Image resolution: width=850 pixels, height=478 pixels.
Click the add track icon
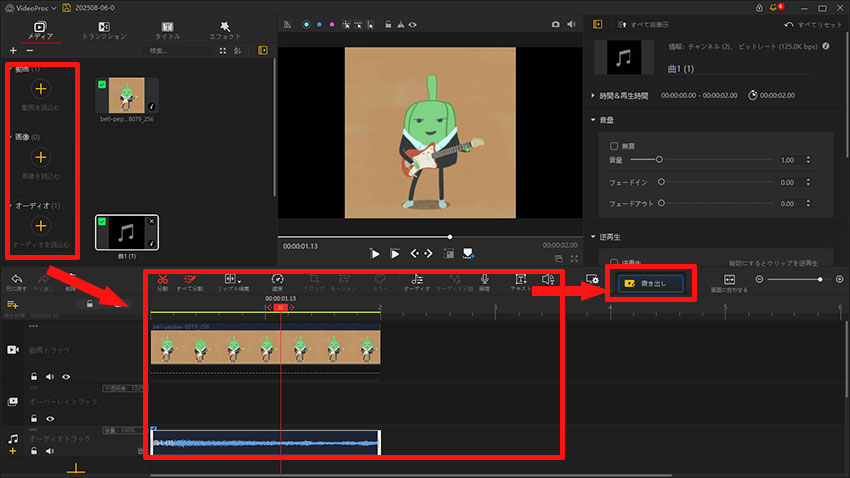12,305
